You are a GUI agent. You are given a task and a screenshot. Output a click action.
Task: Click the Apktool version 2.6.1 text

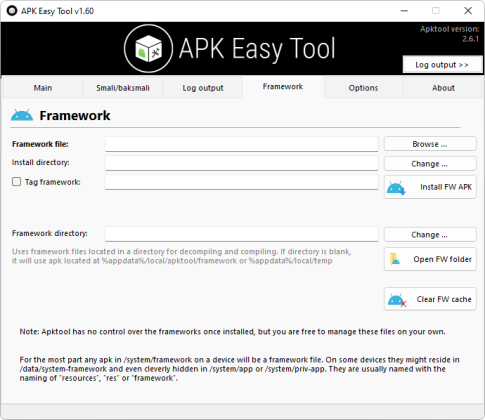[449, 34]
